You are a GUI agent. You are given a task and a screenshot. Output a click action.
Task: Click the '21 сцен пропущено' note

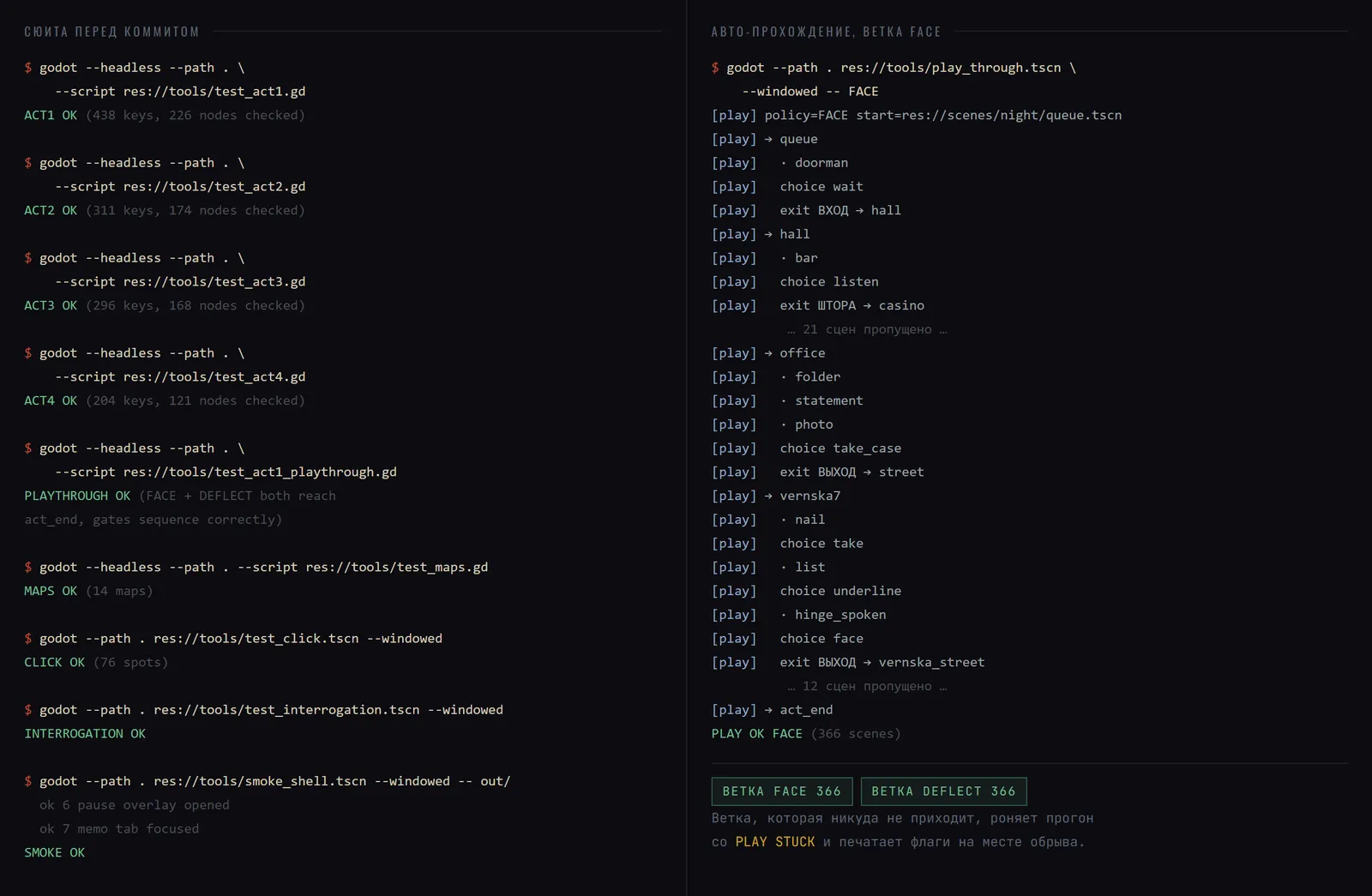pyautogui.click(x=867, y=329)
